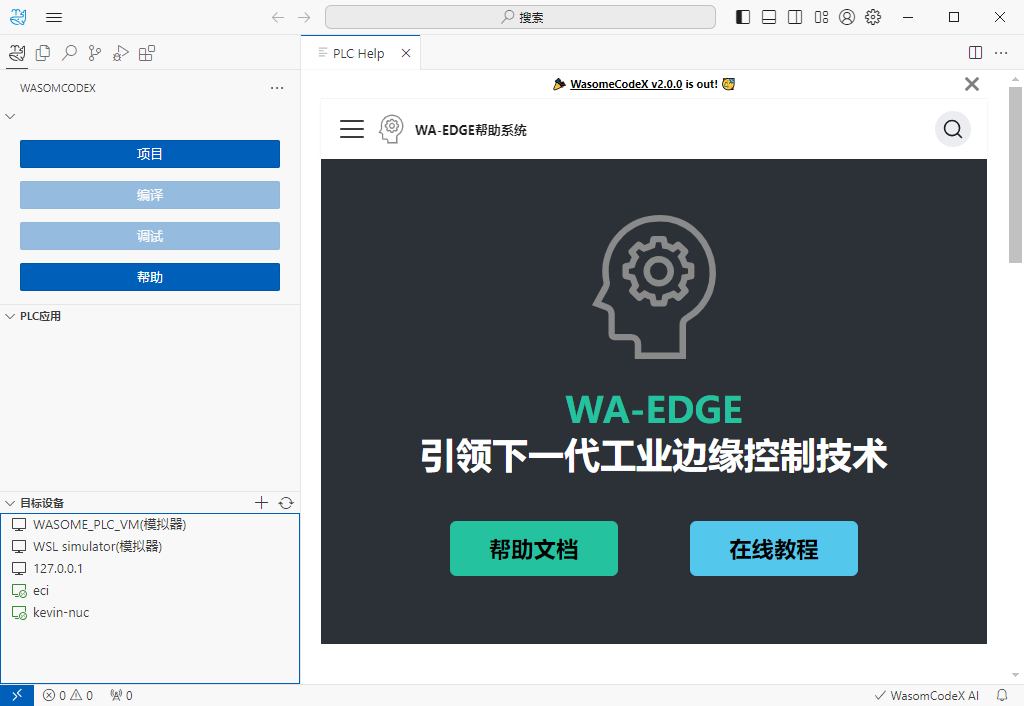Open the customize layout icon

pyautogui.click(x=821, y=18)
